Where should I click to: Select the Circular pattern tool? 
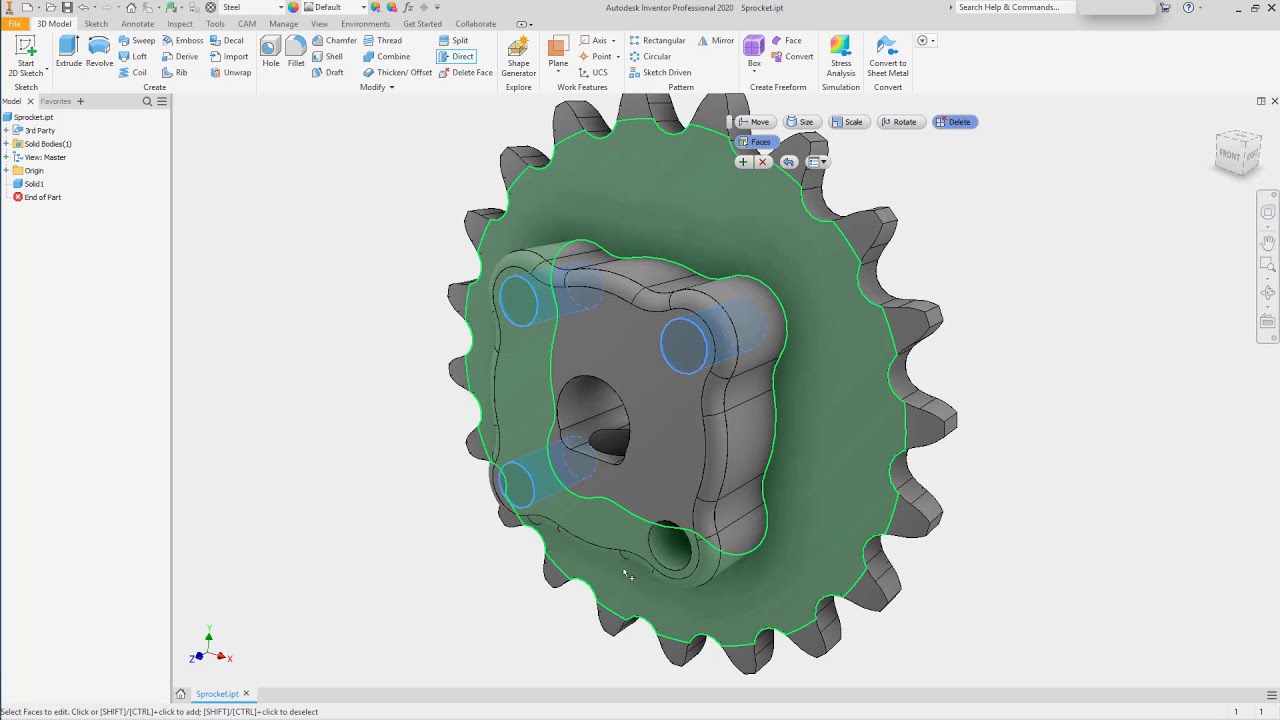pyautogui.click(x=650, y=57)
